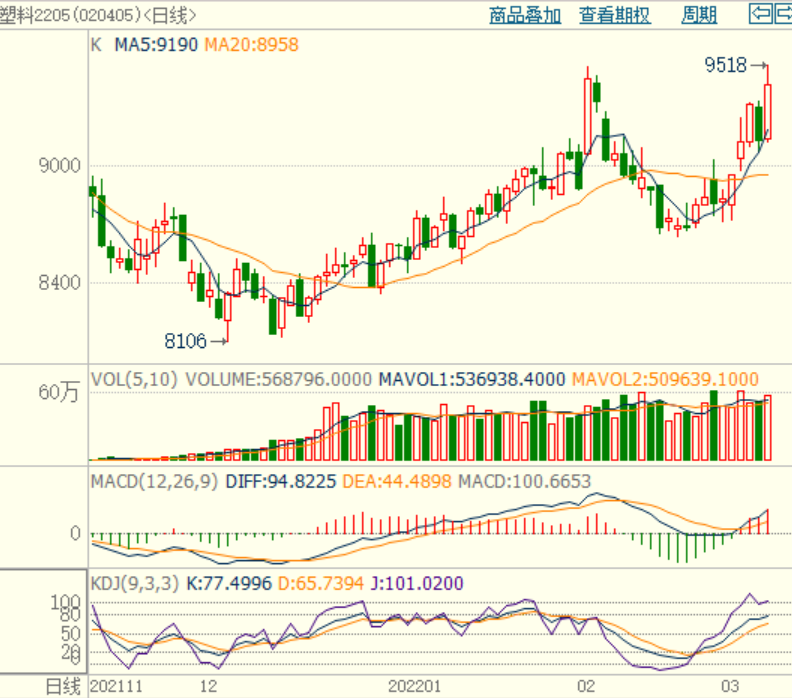Image resolution: width=792 pixels, height=698 pixels.
Task: Select the MAVOL1 volume average label
Action: pyautogui.click(x=472, y=380)
